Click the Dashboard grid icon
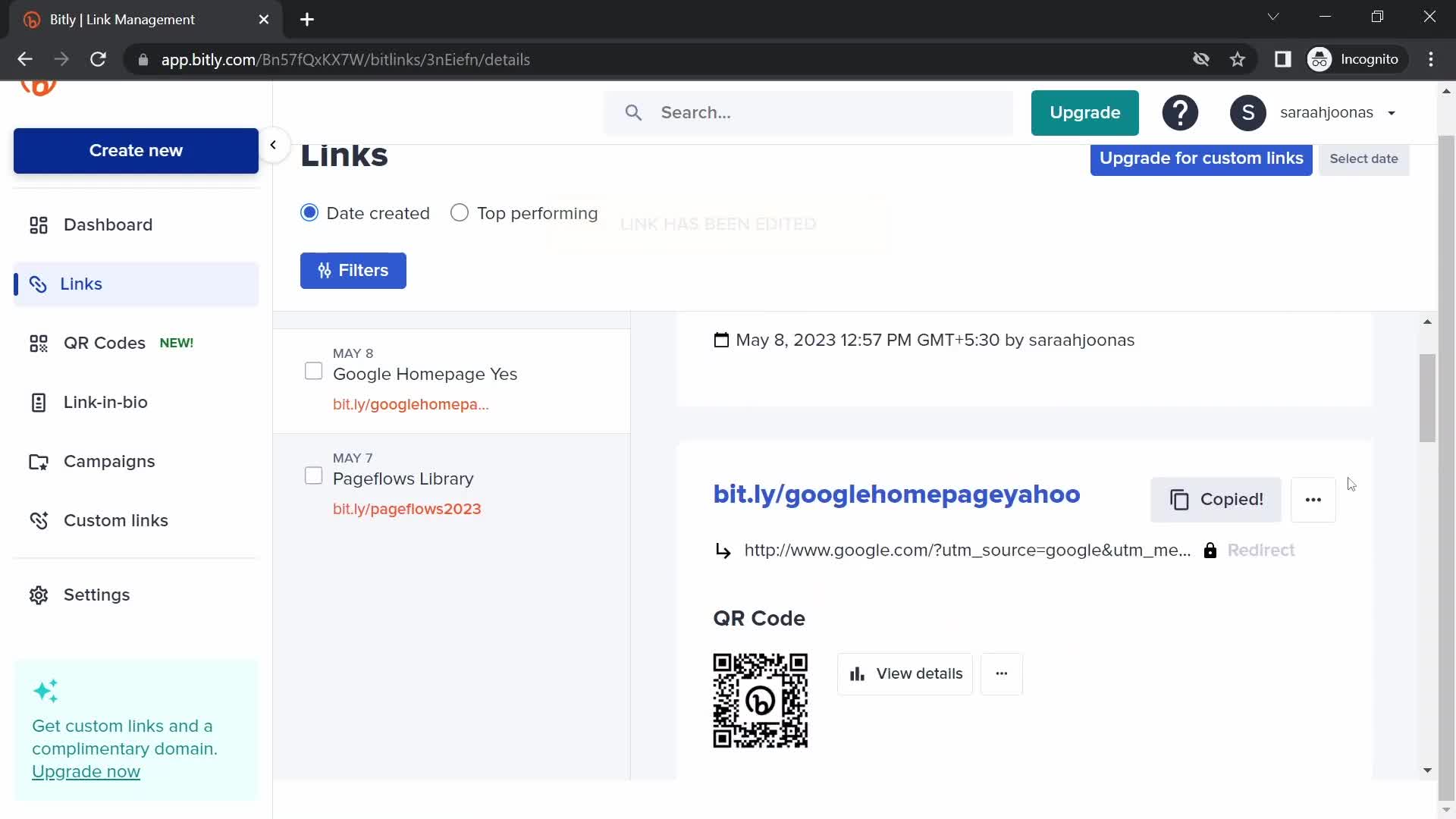1456x819 pixels. click(39, 225)
